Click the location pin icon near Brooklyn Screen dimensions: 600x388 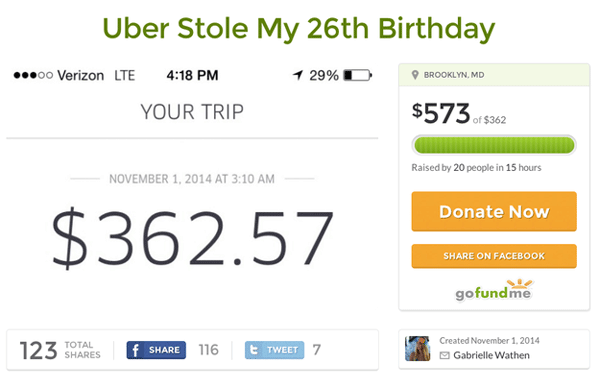click(x=415, y=75)
